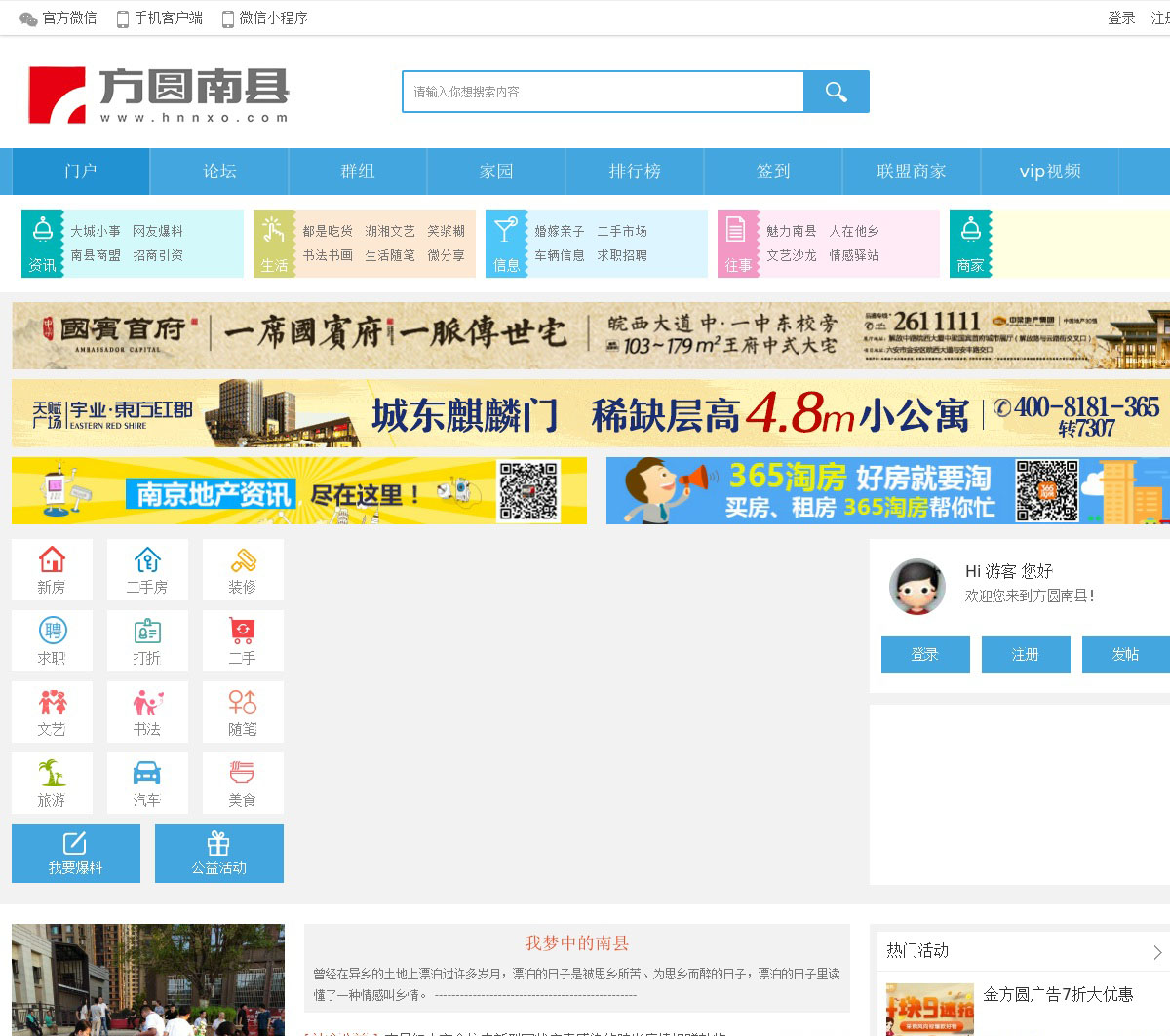Screen dimensions: 1170x1036
Task: Open the 排行榜 rankings tab
Action: click(635, 172)
